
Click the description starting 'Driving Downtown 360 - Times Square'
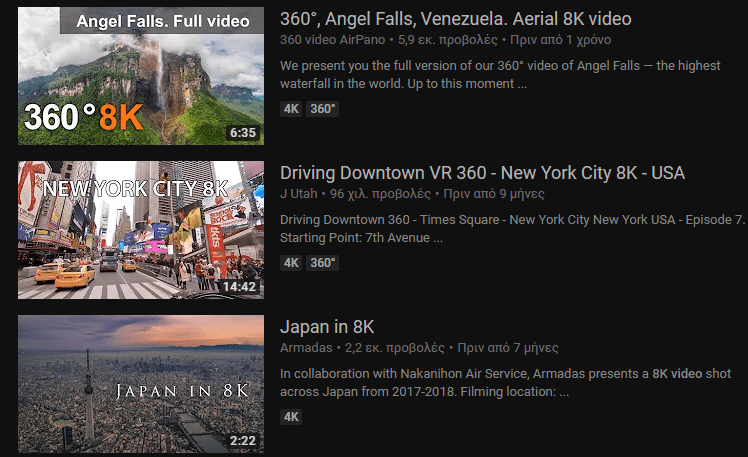tap(512, 229)
